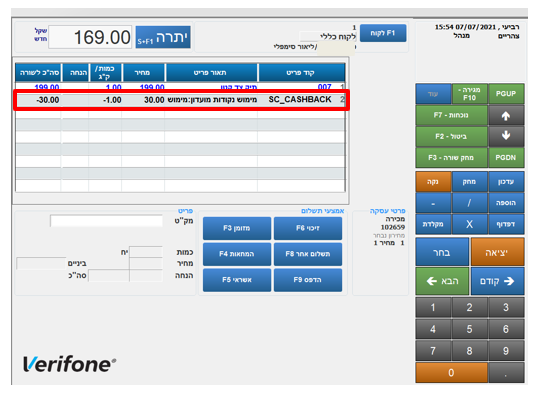This screenshot has width=540, height=393.
Task: Open the on-screen keyboard with מקלדת
Action: (433, 224)
